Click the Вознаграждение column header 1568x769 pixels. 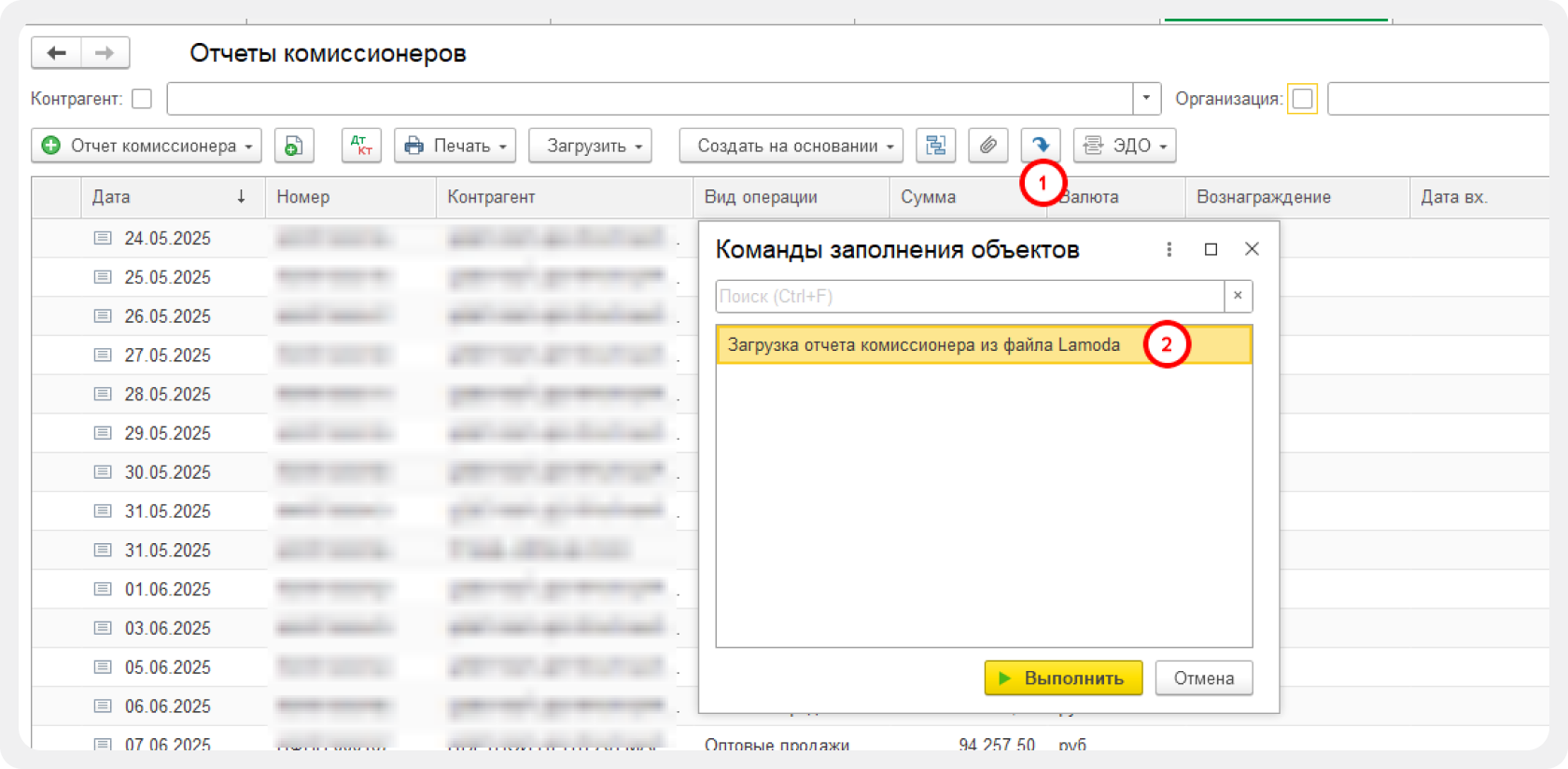pos(1297,197)
